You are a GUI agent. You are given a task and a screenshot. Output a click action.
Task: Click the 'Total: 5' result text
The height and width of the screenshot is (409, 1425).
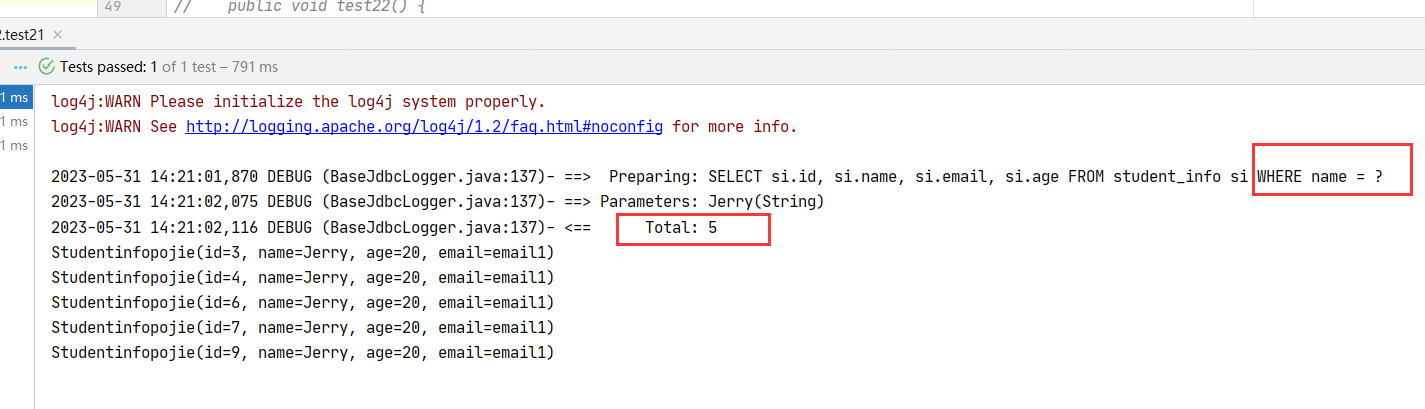click(x=681, y=228)
